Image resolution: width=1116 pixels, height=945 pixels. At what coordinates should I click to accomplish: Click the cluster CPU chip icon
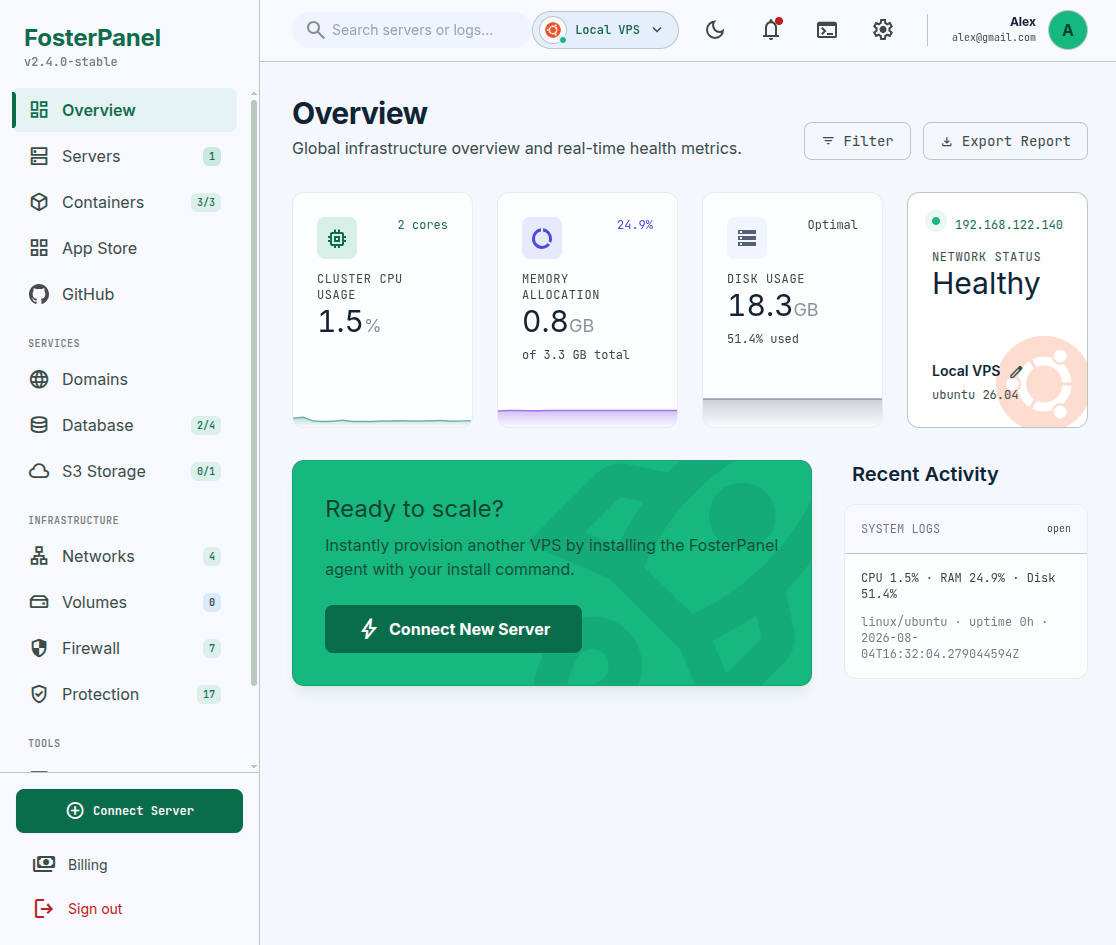337,238
